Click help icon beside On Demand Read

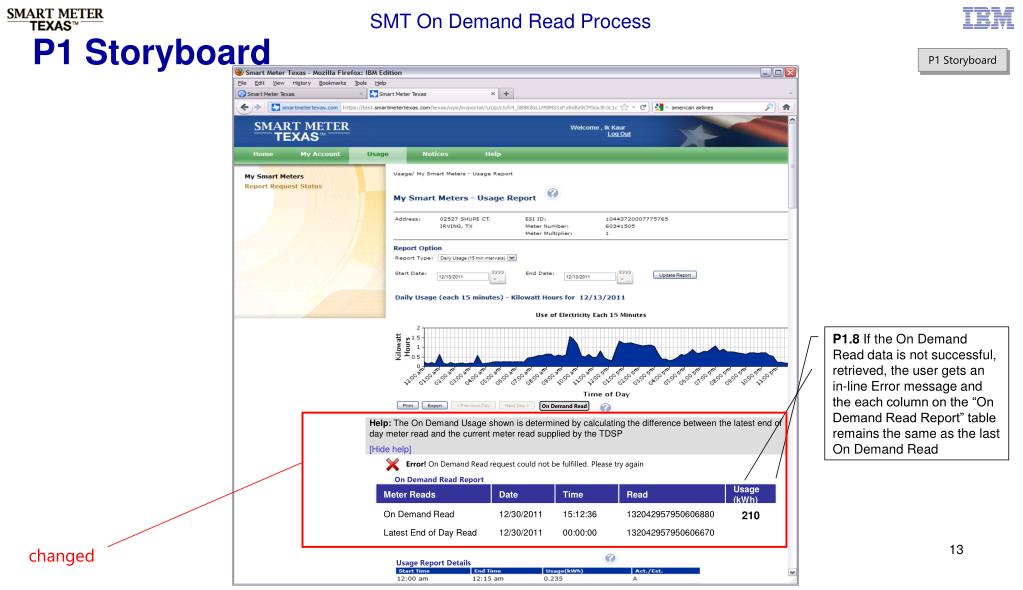pyautogui.click(x=605, y=407)
